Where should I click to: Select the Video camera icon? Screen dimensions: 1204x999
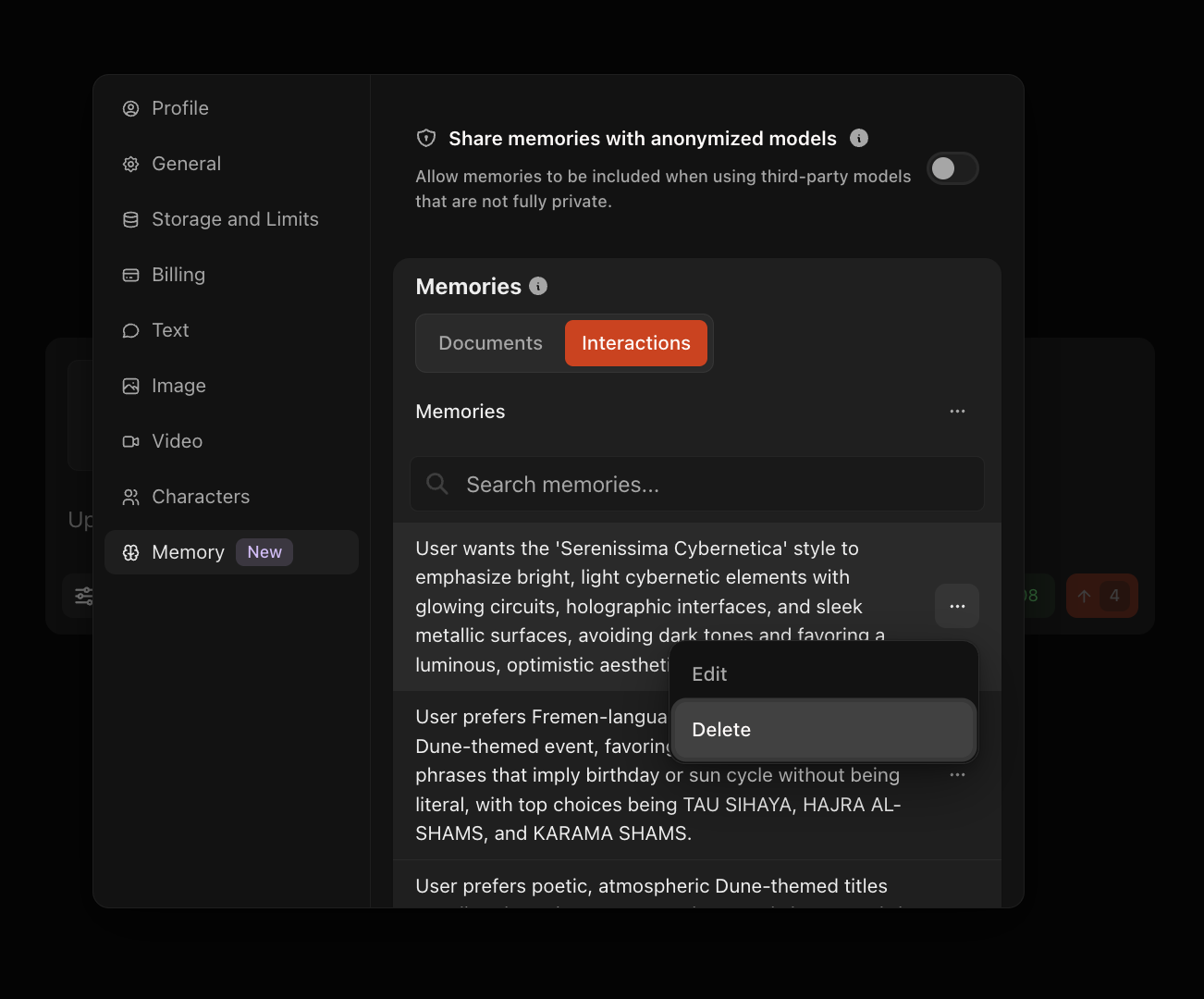131,441
